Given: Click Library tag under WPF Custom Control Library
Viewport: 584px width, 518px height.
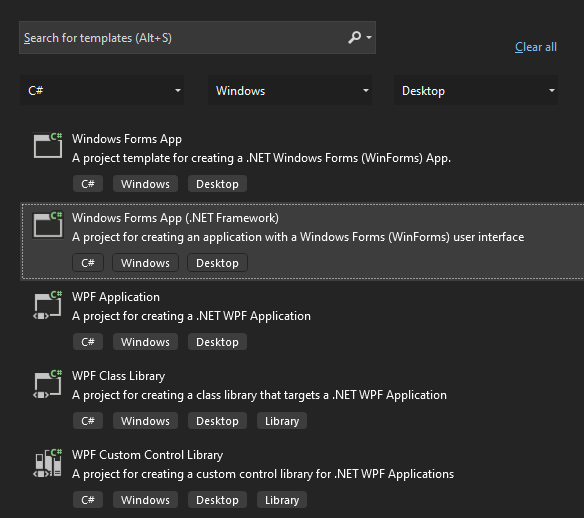Looking at the screenshot, I should (x=282, y=500).
